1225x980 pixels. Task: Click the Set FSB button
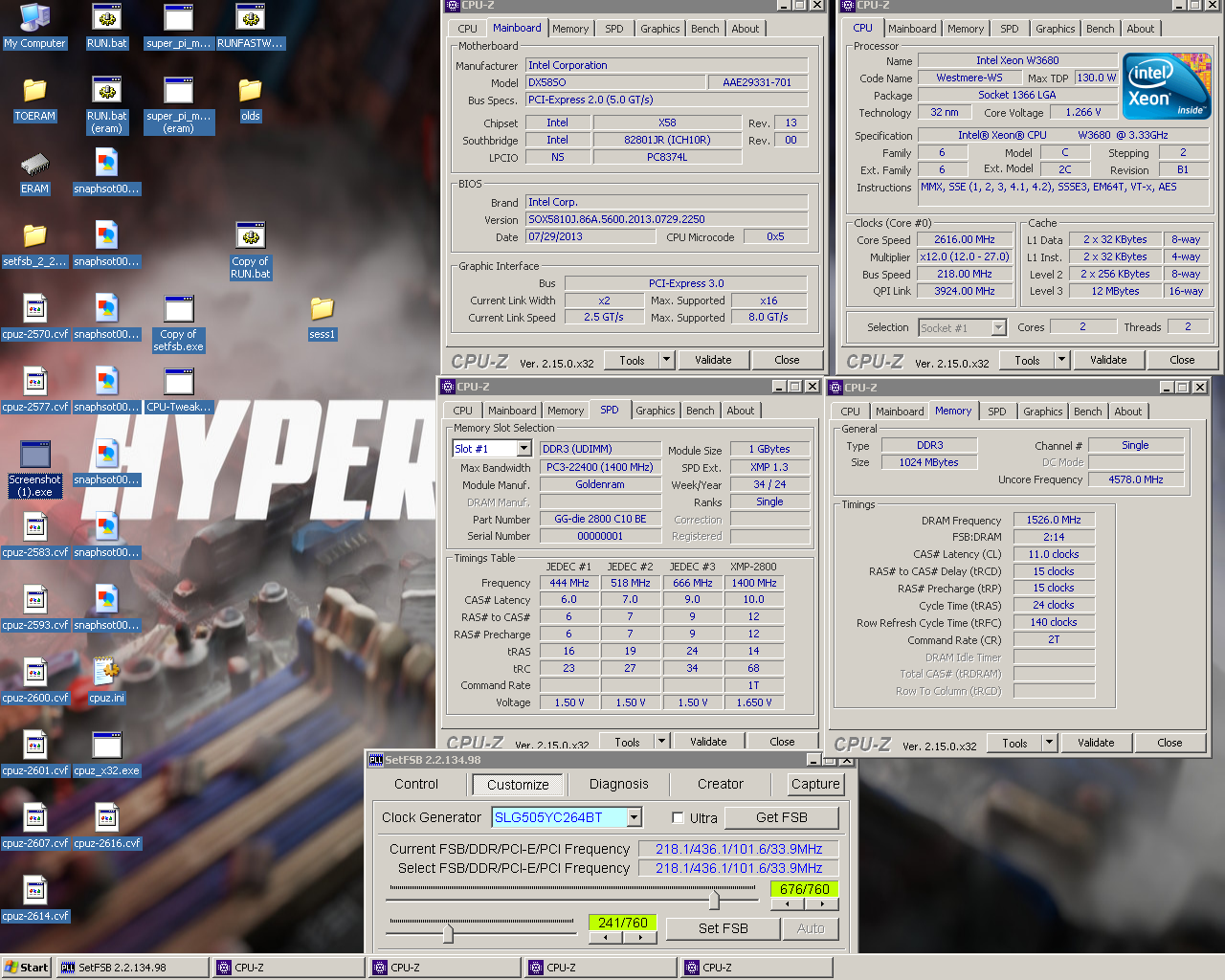(x=724, y=928)
